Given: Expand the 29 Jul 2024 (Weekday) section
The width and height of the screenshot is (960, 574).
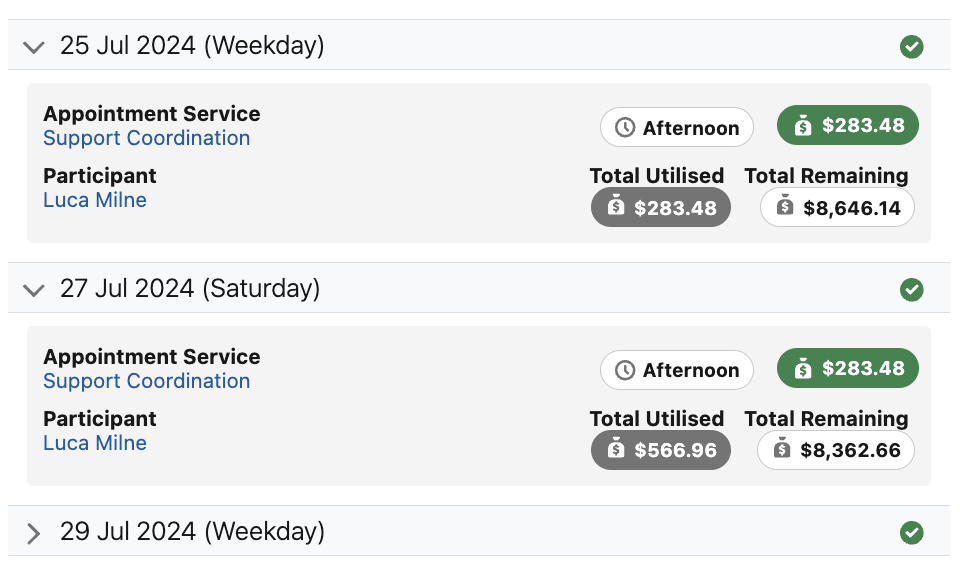Looking at the screenshot, I should pyautogui.click(x=34, y=532).
